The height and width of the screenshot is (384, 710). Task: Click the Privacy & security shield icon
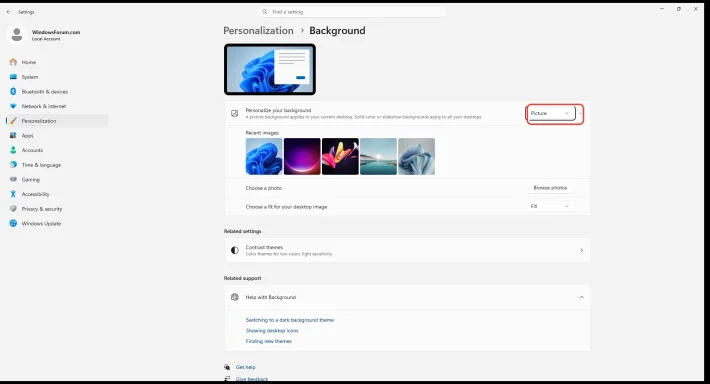13,209
